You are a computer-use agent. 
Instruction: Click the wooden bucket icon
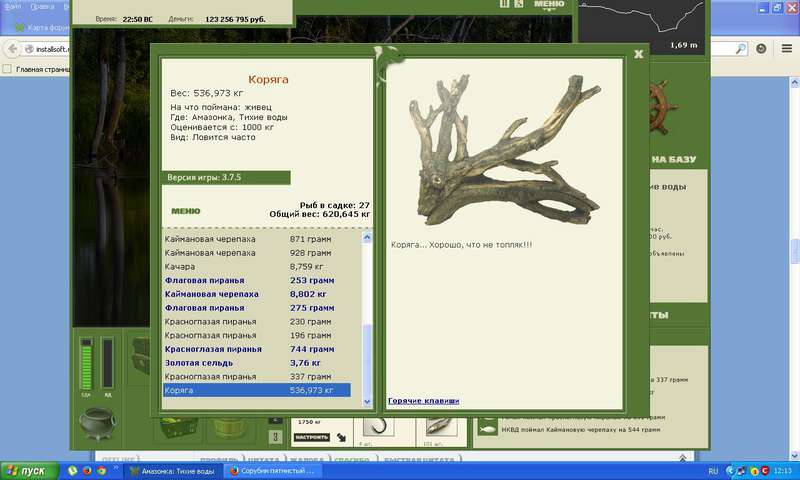coord(230,427)
